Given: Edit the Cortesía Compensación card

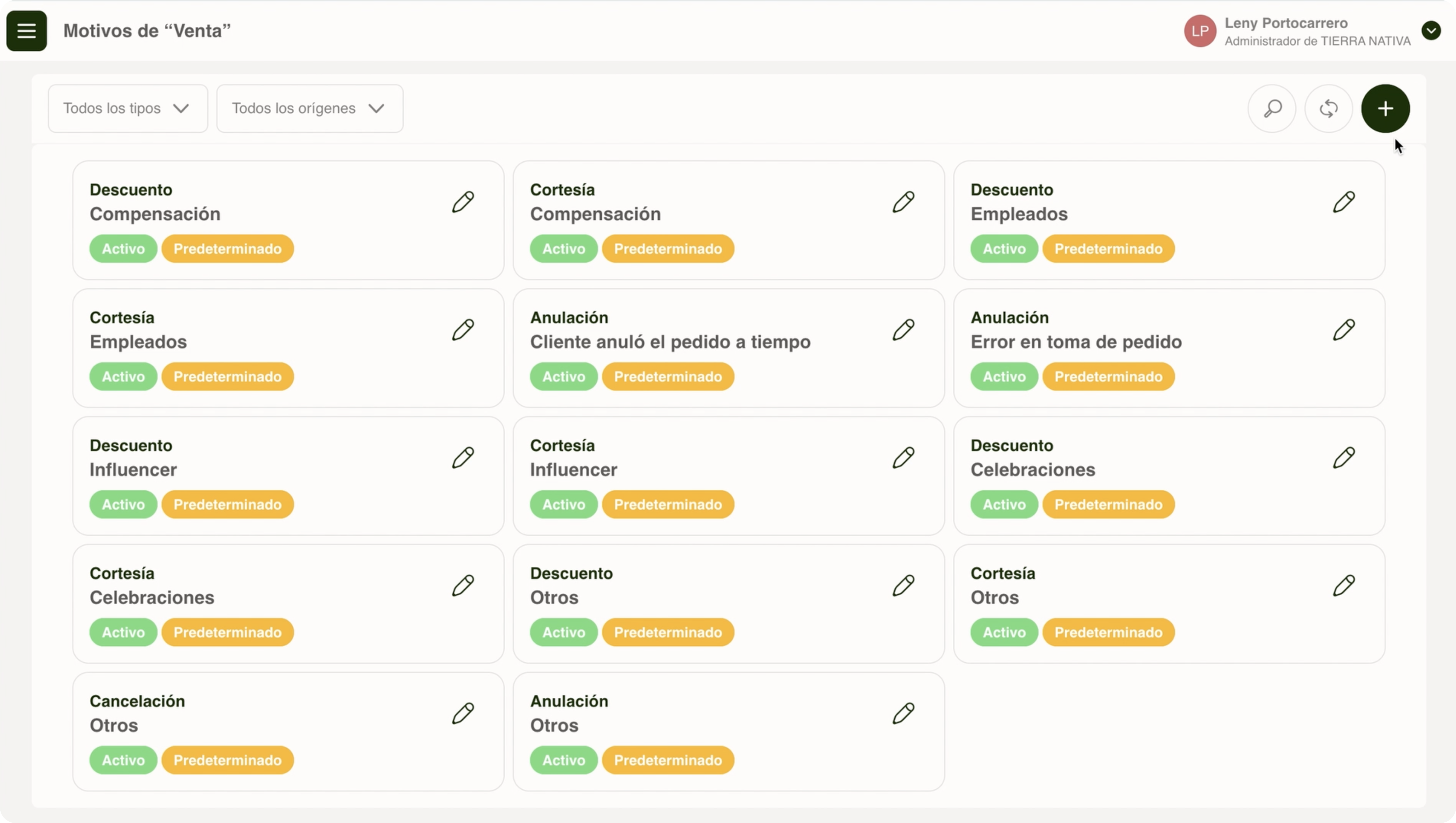Looking at the screenshot, I should pos(903,202).
